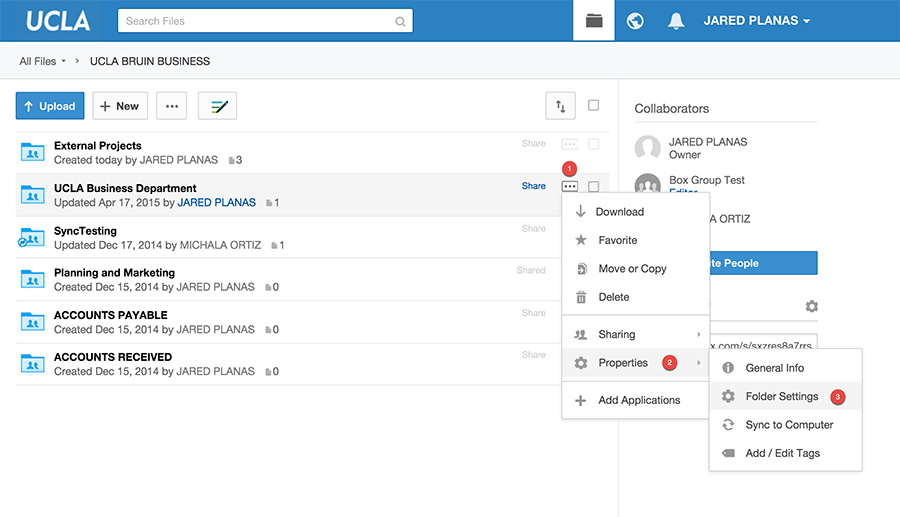Click the Box Group Test avatar
This screenshot has height=517, width=900.
tap(647, 184)
